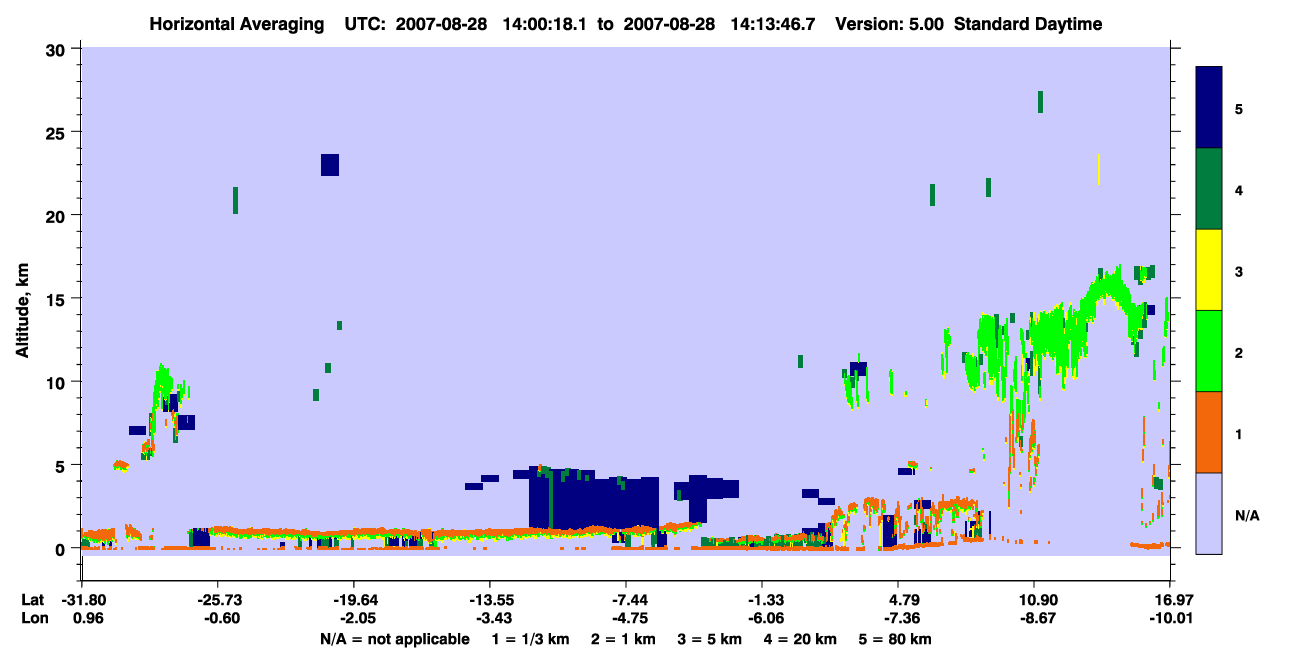Click the colorbar label 5

click(1239, 108)
